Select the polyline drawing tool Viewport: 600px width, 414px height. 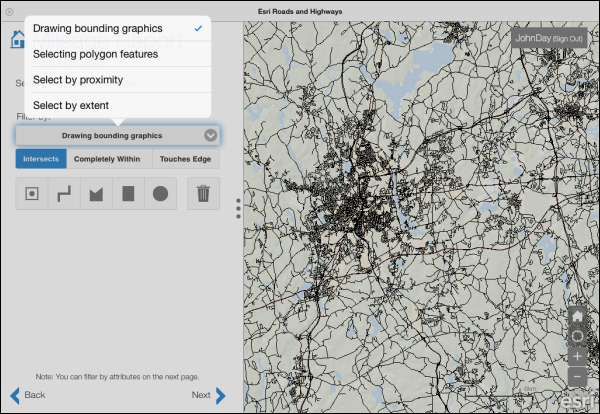(x=64, y=194)
